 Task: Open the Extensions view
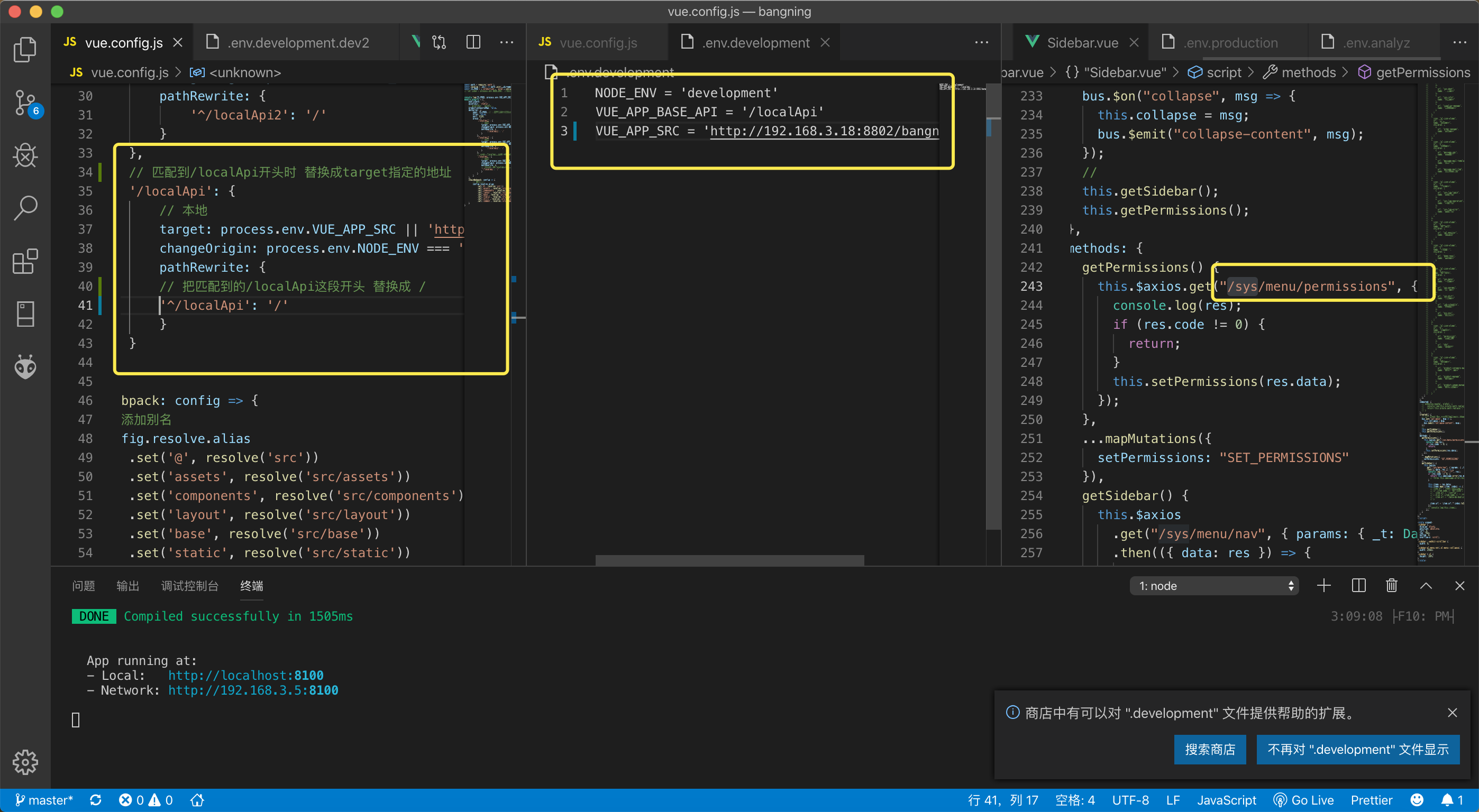point(25,261)
